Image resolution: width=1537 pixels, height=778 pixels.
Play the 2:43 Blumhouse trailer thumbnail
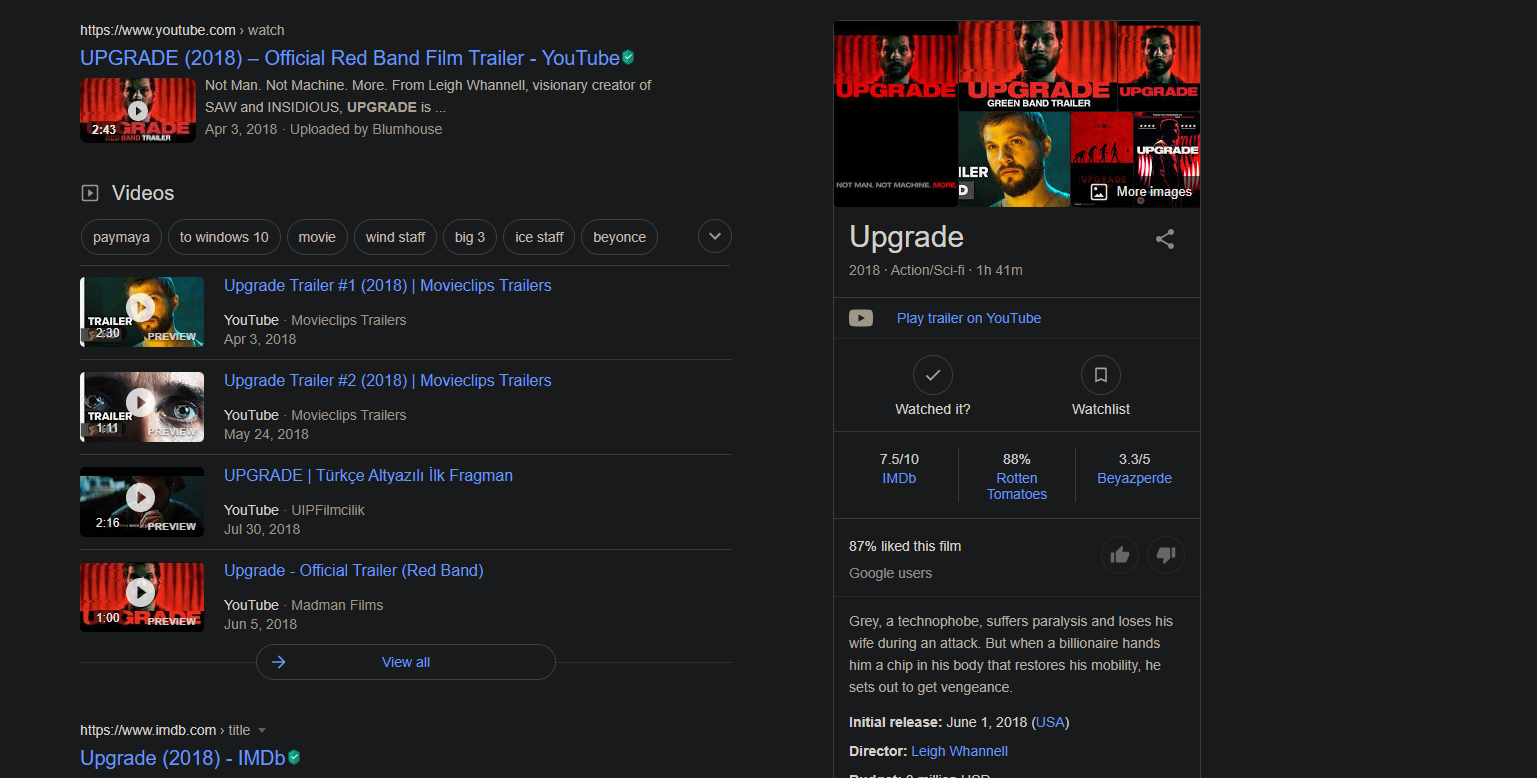138,110
